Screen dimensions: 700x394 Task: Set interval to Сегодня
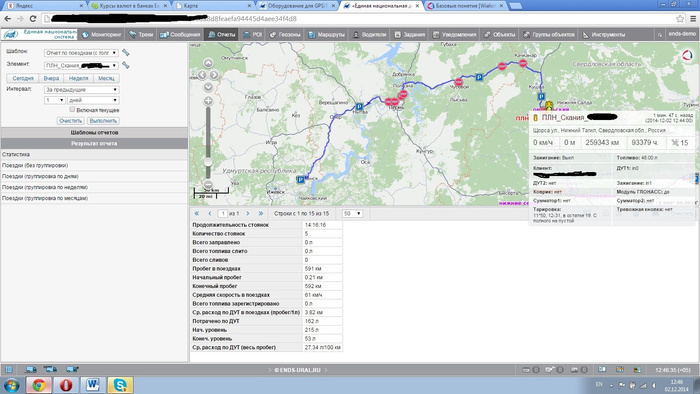click(23, 78)
